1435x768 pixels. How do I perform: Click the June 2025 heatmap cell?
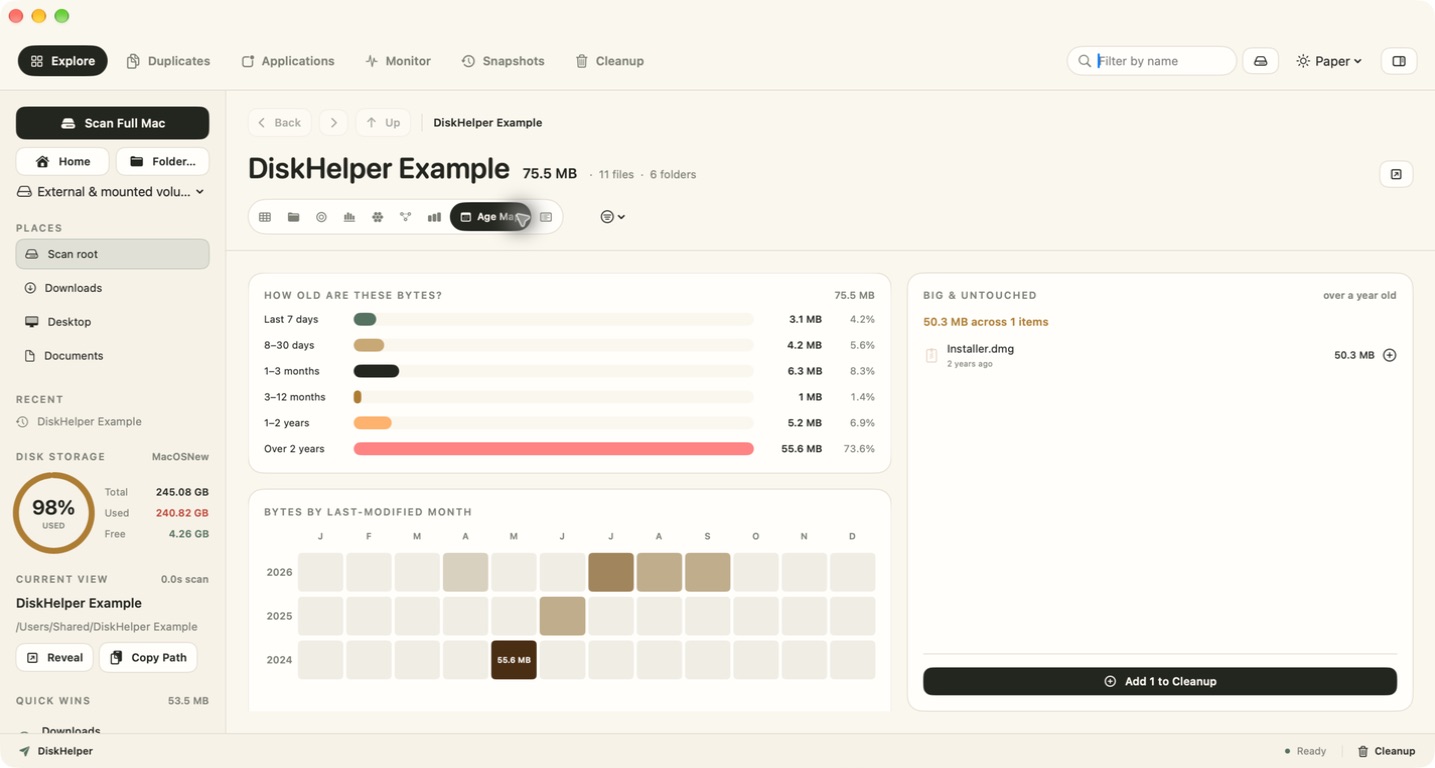(562, 616)
